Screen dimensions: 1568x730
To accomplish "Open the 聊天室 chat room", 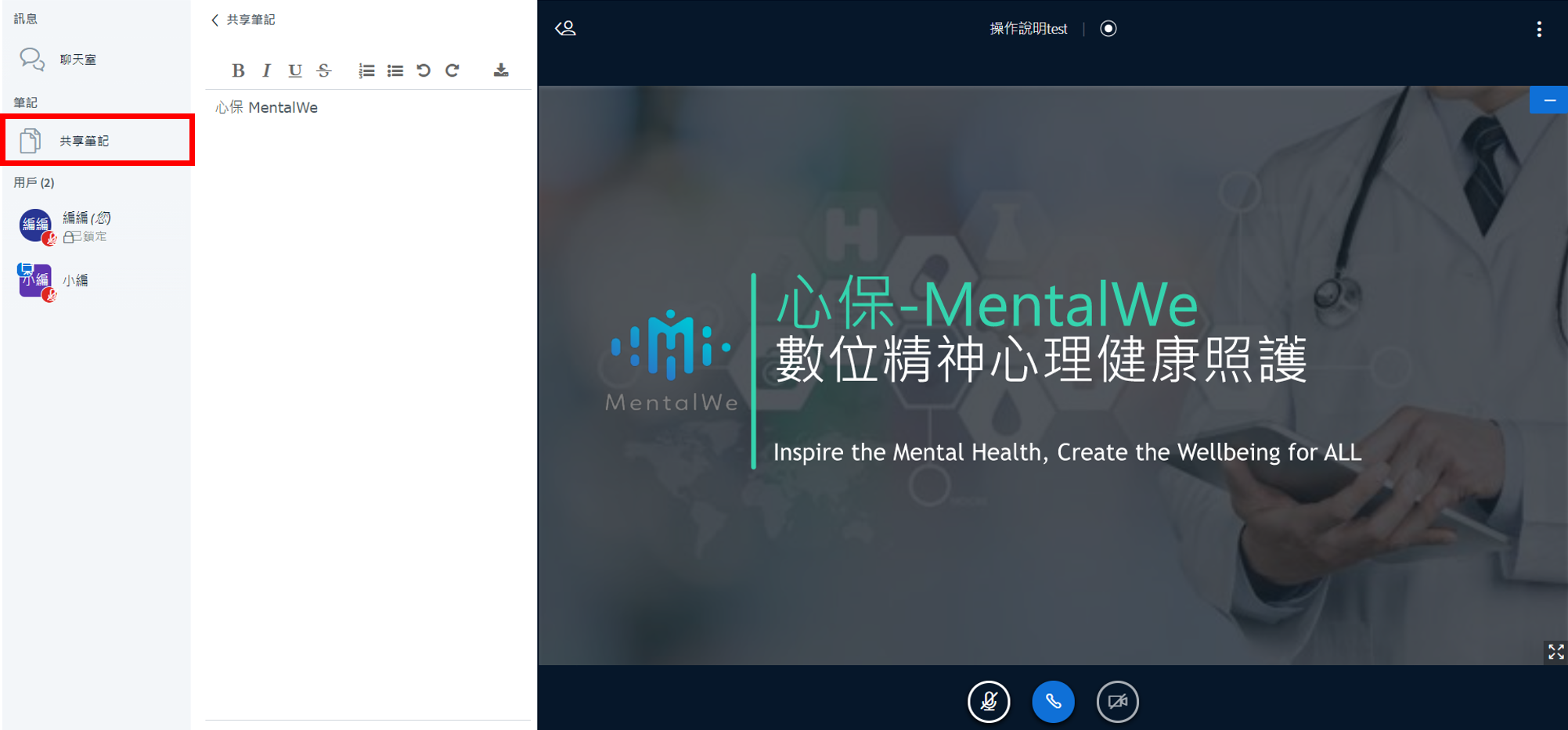I will 77,59.
